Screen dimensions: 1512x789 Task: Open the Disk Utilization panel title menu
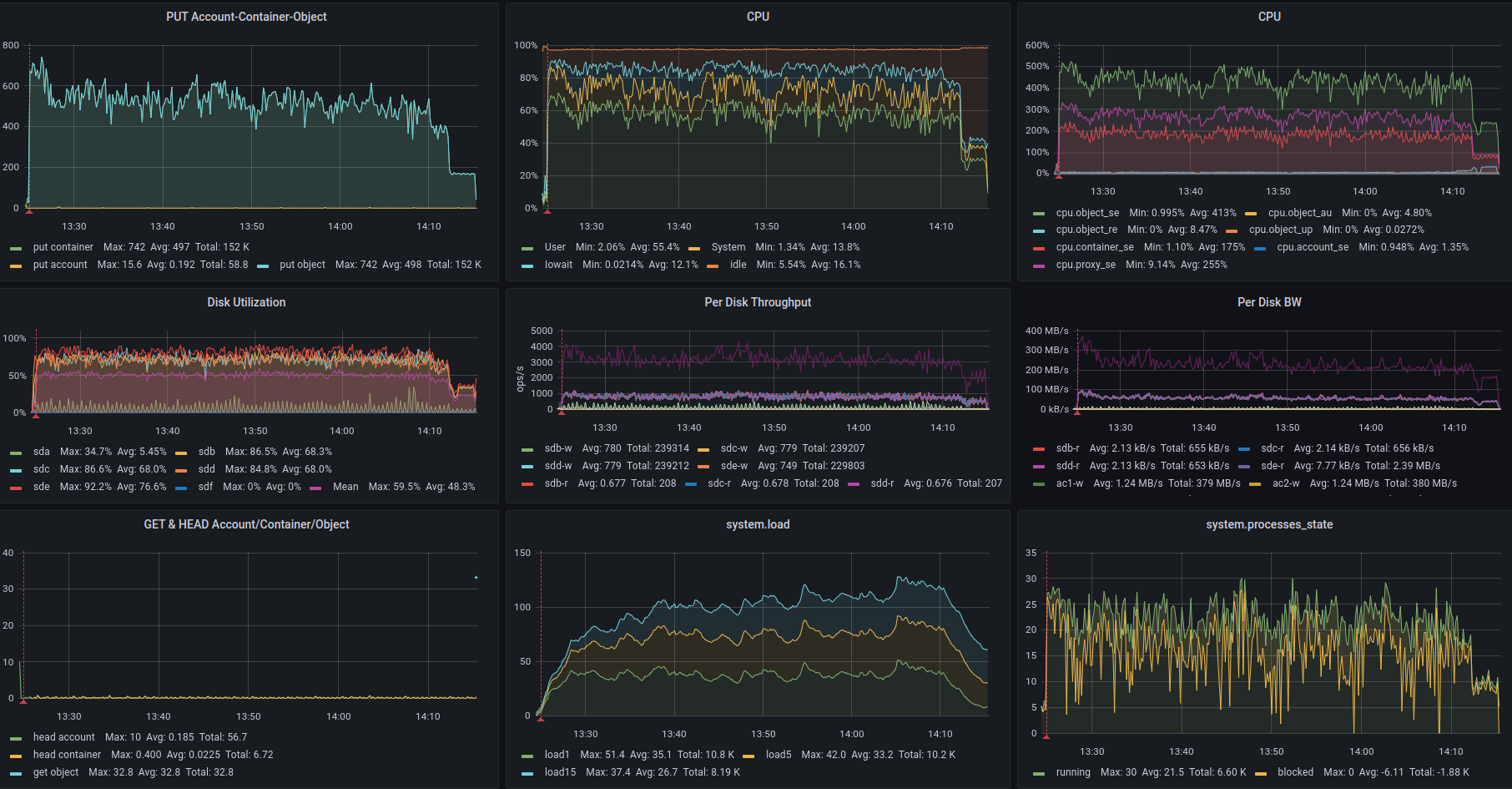click(x=246, y=302)
